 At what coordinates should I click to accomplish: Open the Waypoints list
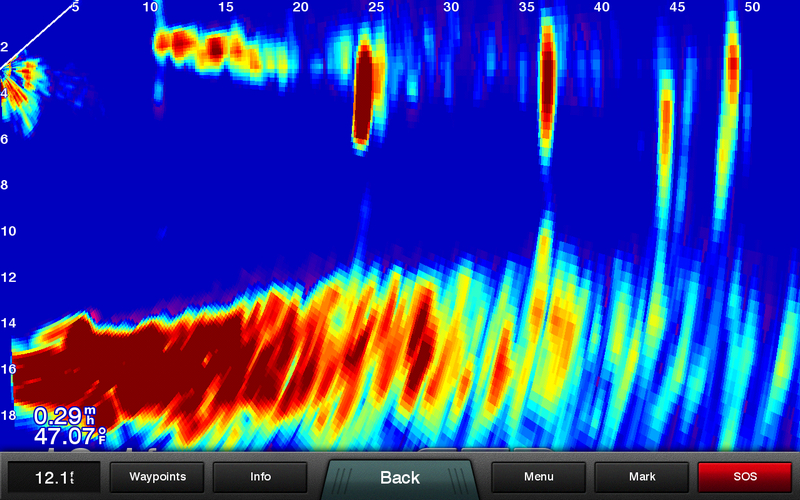click(158, 477)
